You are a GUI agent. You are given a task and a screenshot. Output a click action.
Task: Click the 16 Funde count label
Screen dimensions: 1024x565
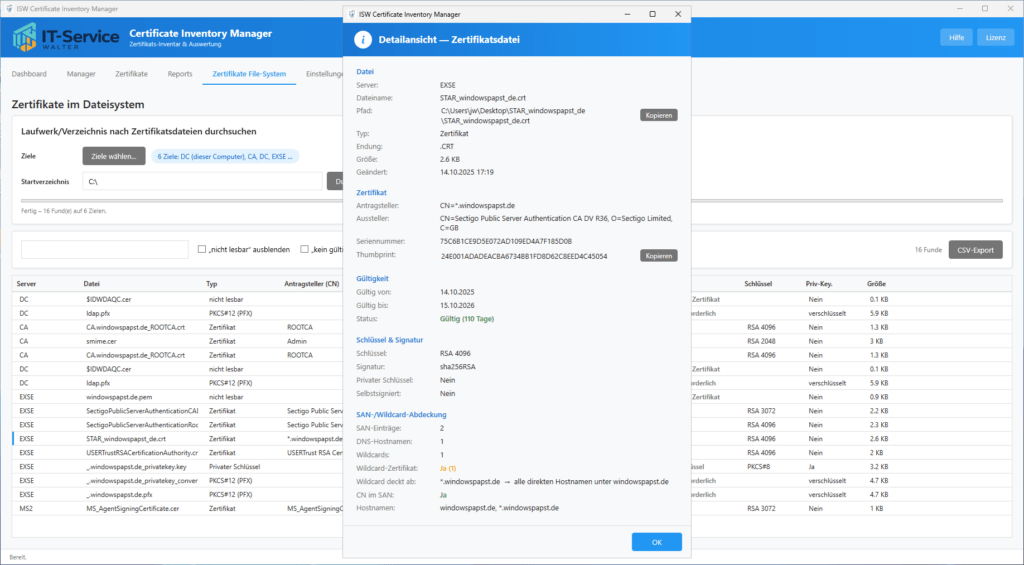click(928, 250)
